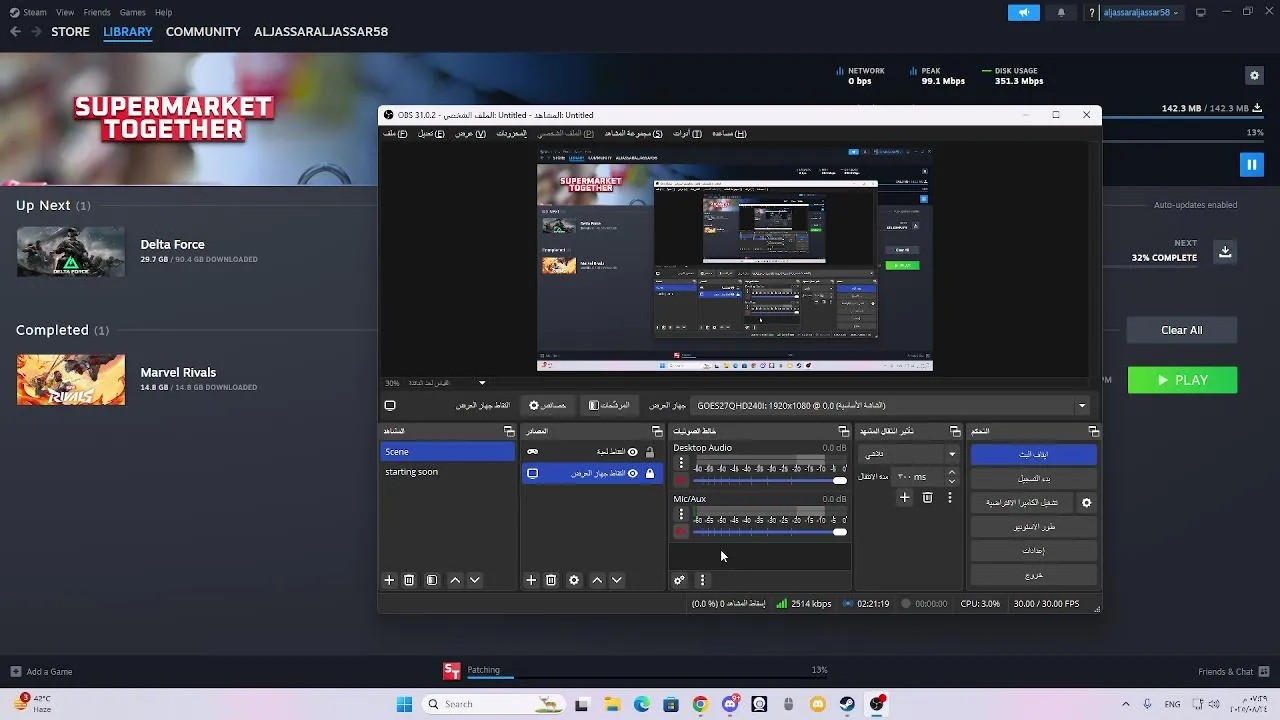Image resolution: width=1280 pixels, height=720 pixels.
Task: Toggle visibility of game capture source
Action: tap(632, 452)
